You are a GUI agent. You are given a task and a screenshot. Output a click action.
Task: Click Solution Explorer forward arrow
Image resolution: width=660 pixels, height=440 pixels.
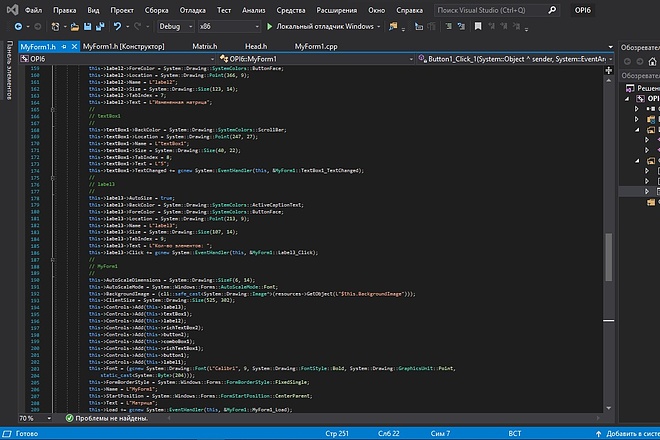click(x=640, y=61)
